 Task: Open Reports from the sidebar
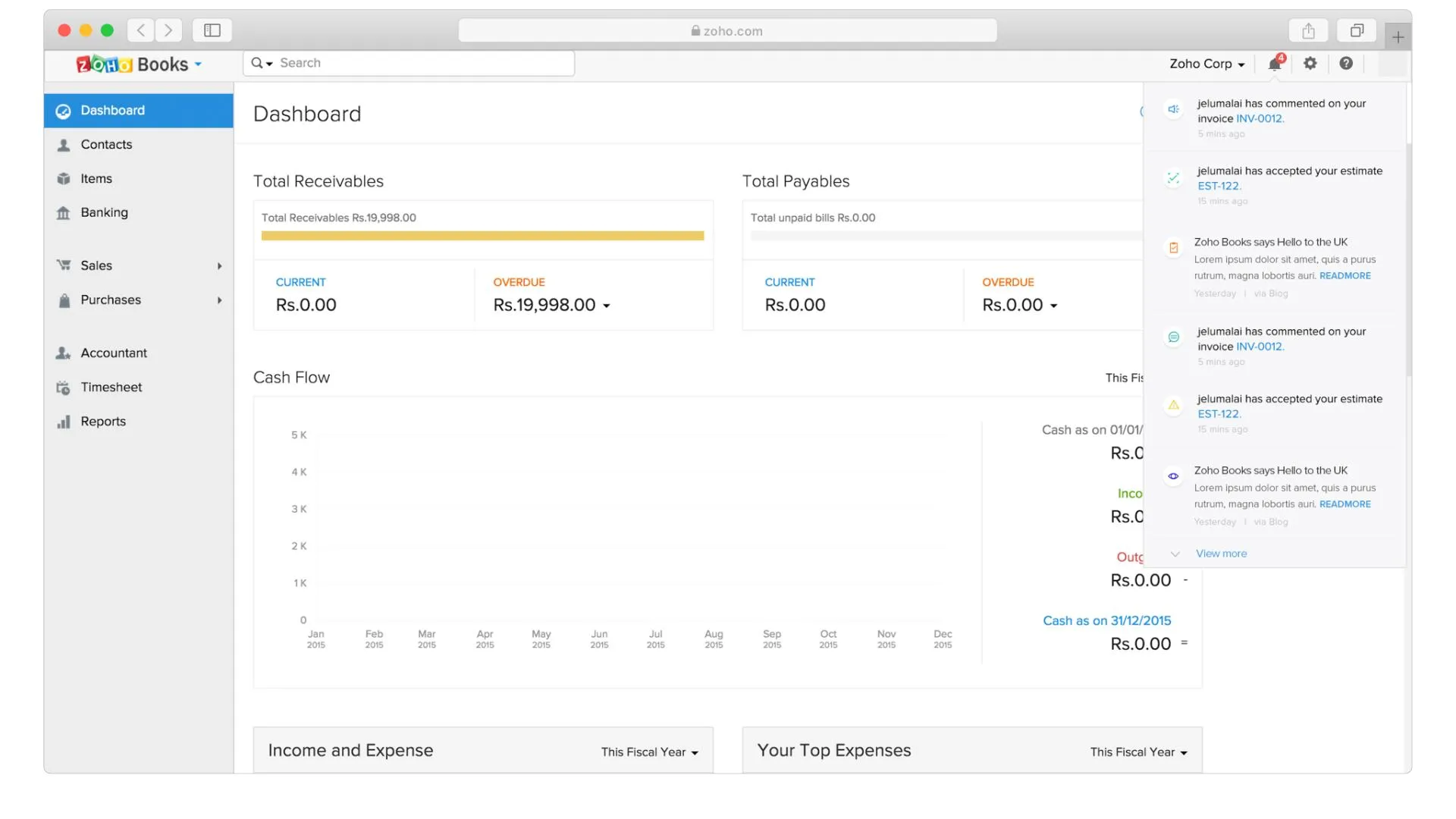pyautogui.click(x=139, y=422)
